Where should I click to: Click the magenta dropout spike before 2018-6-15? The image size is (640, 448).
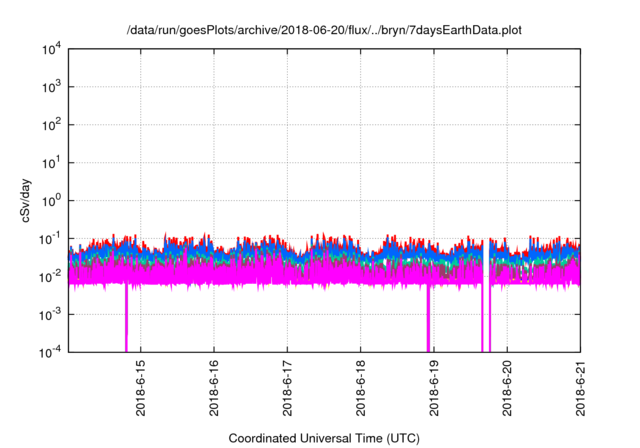click(x=127, y=318)
